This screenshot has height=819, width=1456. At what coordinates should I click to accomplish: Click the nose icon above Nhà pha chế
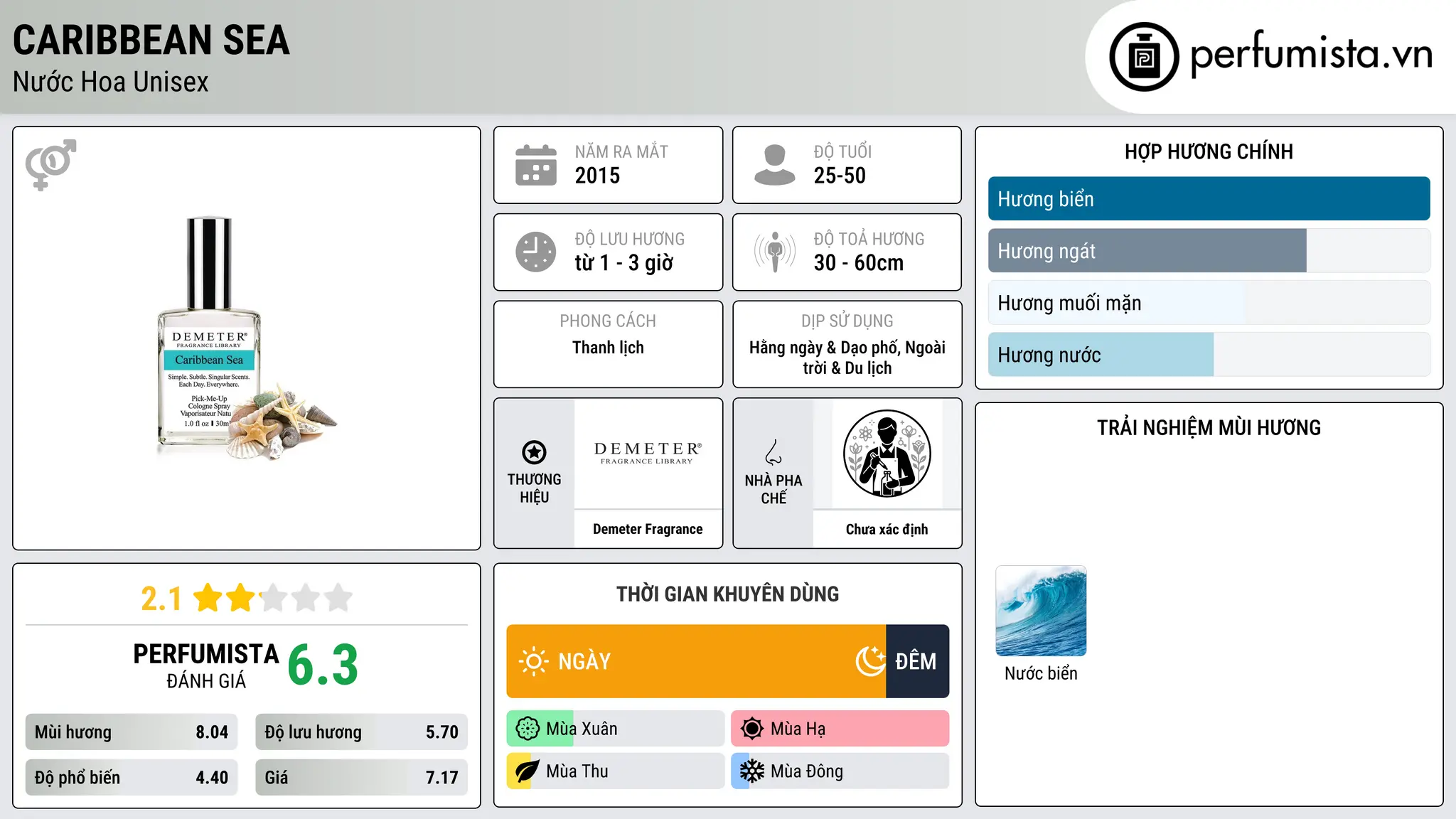pos(773,452)
